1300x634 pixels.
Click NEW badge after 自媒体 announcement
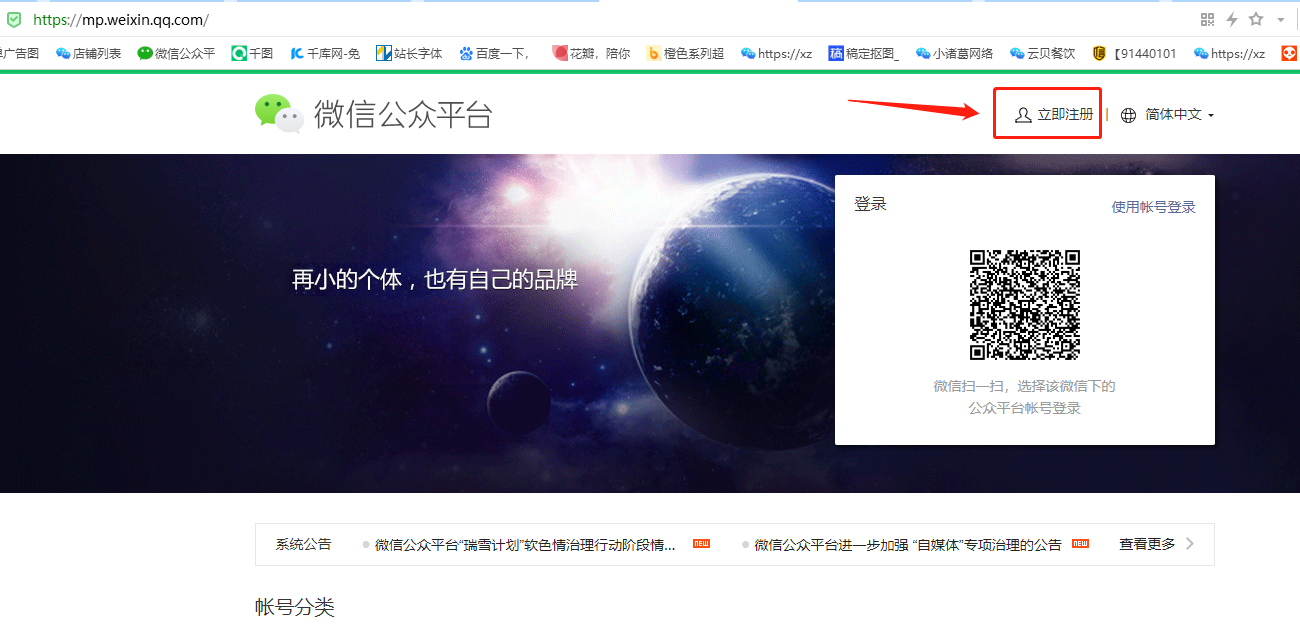click(x=1080, y=544)
